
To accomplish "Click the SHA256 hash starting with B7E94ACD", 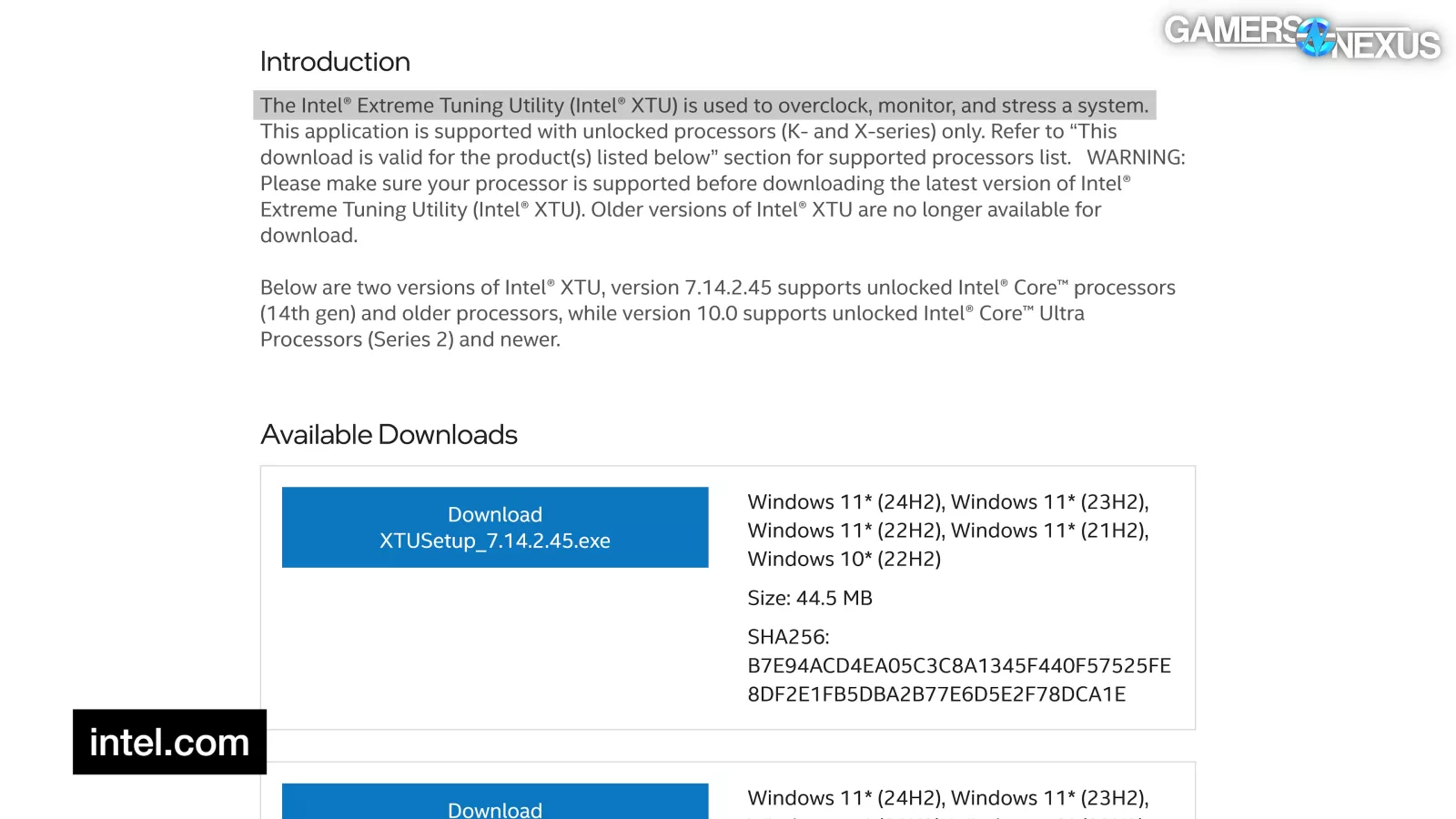I will click(x=959, y=666).
